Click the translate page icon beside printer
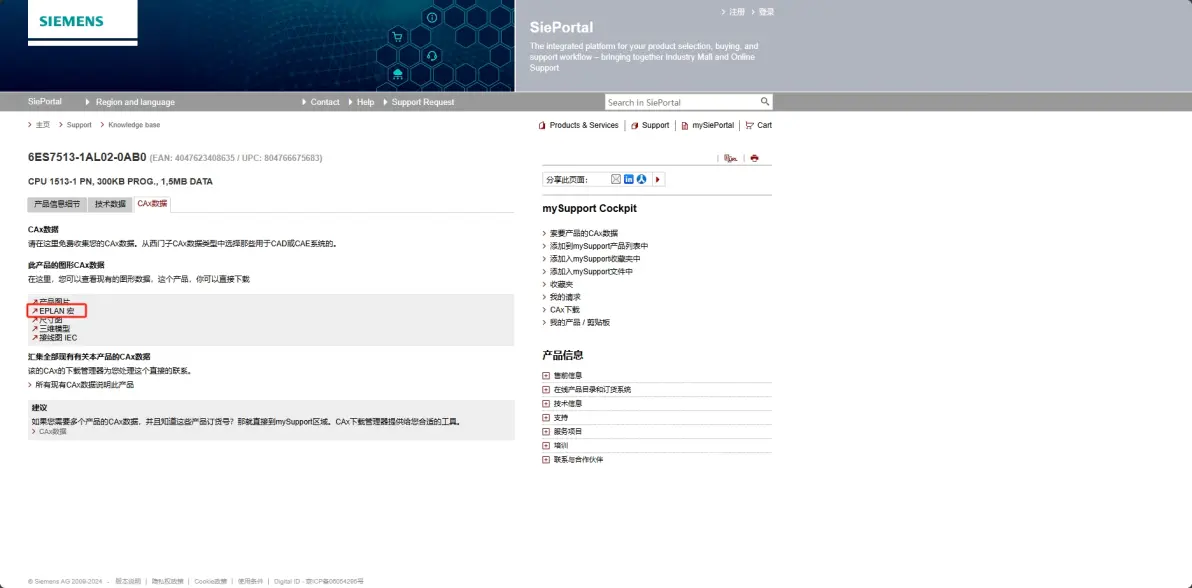Viewport: 1192px width, 588px height. click(x=731, y=158)
